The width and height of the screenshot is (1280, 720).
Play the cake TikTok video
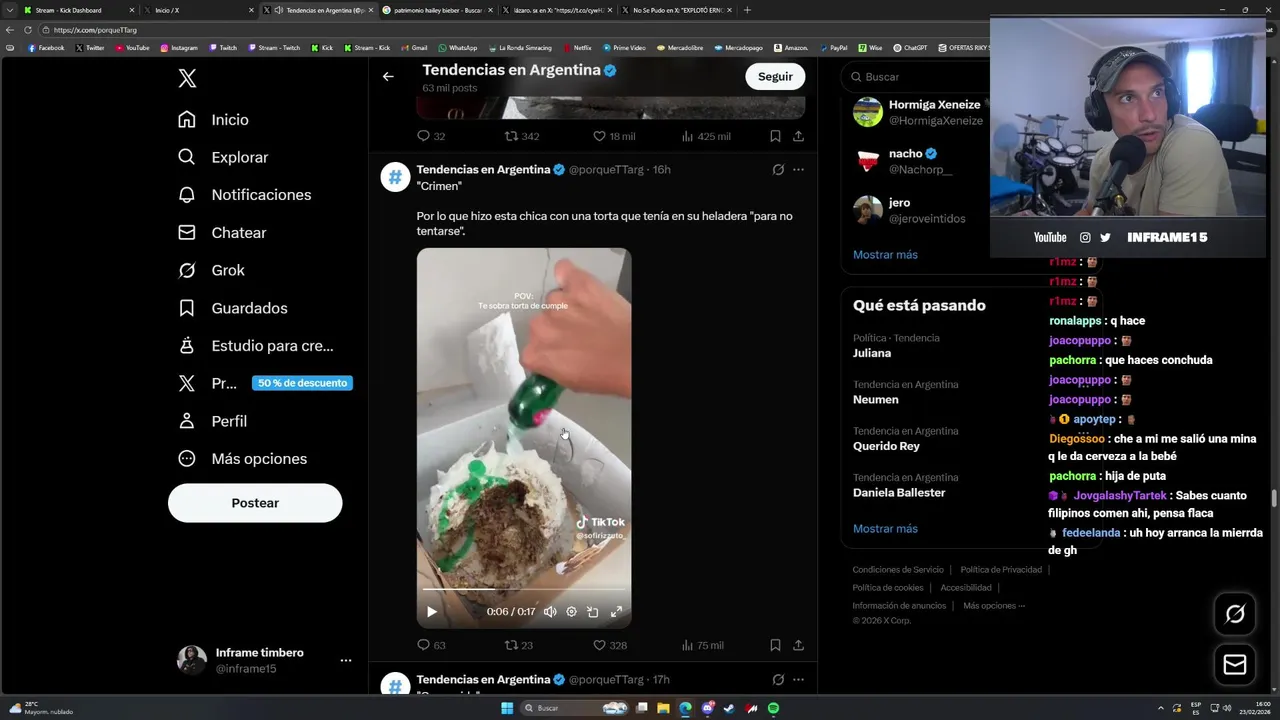coord(431,612)
